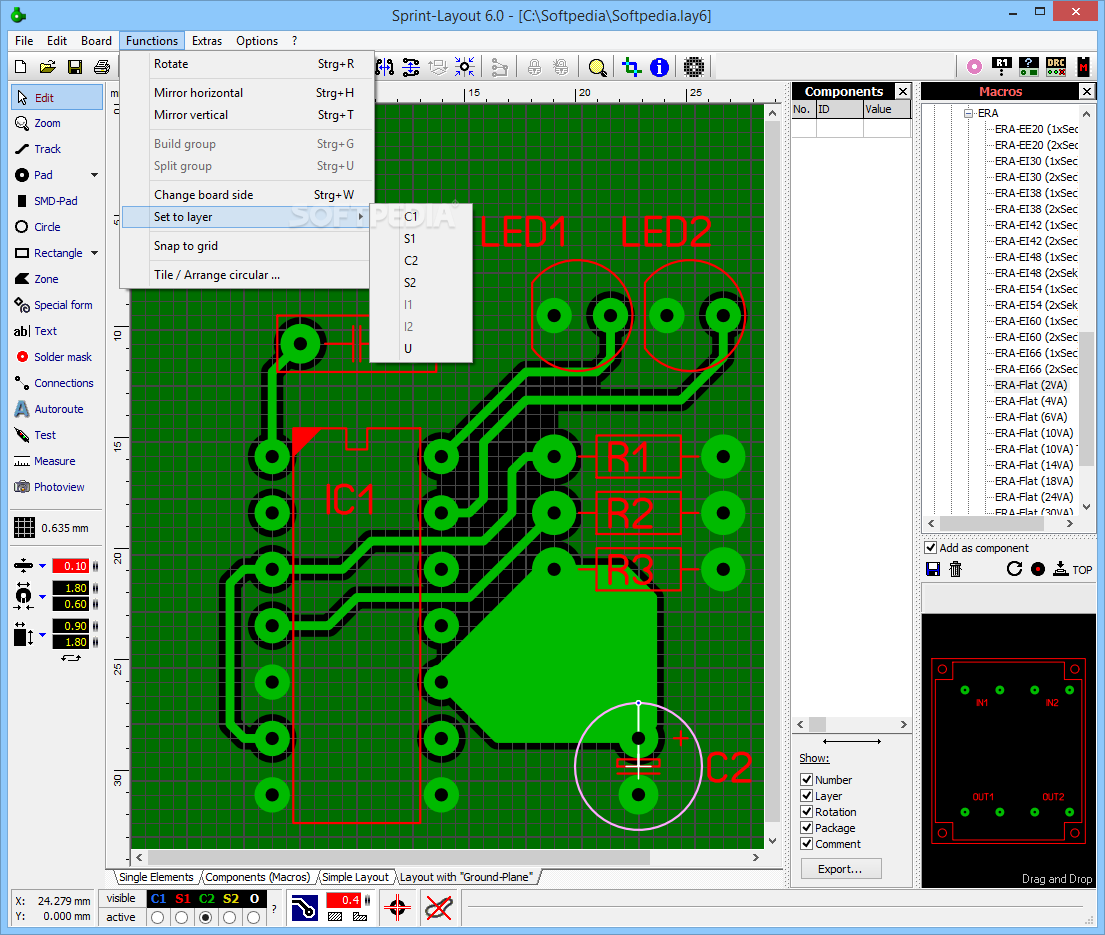Choose Mirror horizontal menu entry
Image resolution: width=1105 pixels, height=935 pixels.
coord(247,93)
